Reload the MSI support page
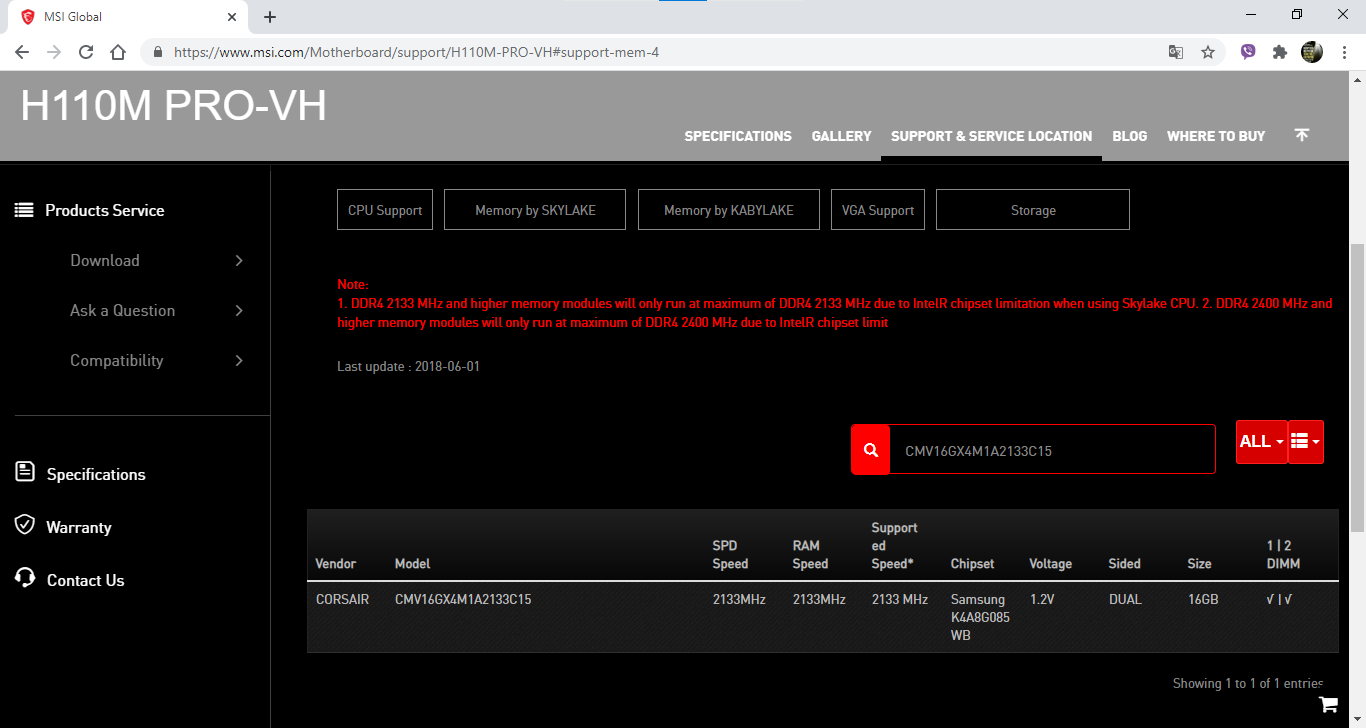1366x728 pixels. 86,52
